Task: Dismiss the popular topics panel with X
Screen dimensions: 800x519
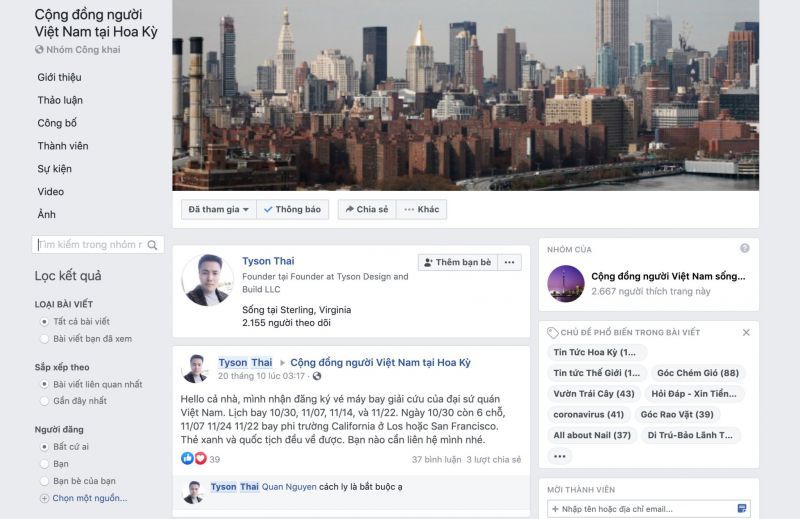Action: (746, 333)
